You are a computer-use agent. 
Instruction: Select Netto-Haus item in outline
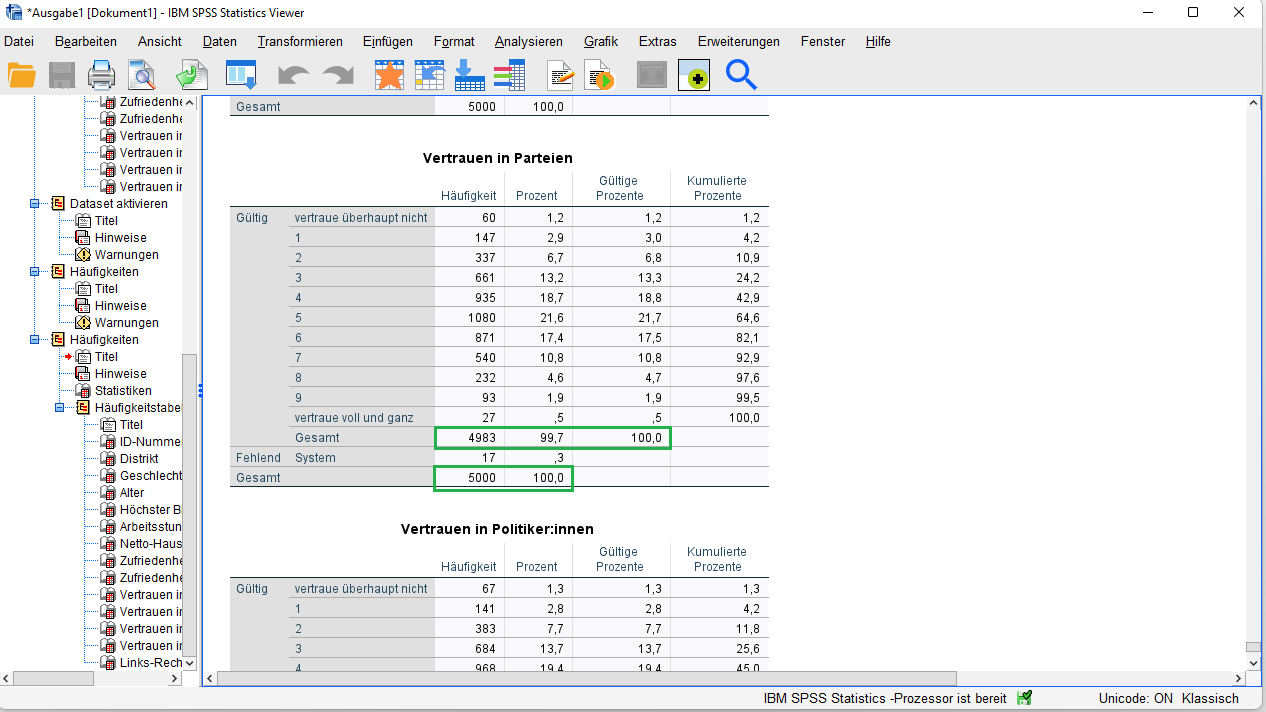[150, 543]
